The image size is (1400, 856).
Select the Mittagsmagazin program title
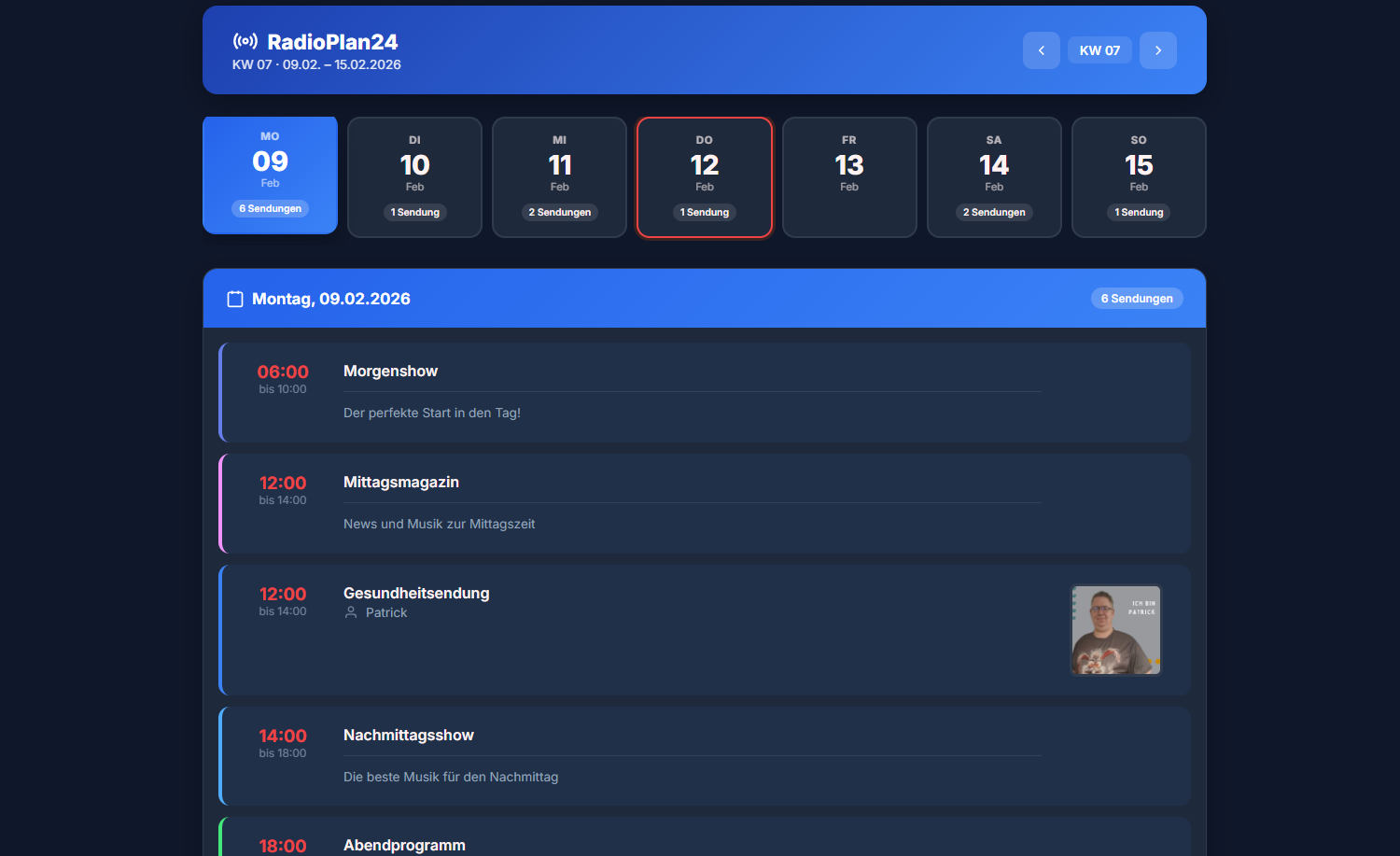point(400,483)
